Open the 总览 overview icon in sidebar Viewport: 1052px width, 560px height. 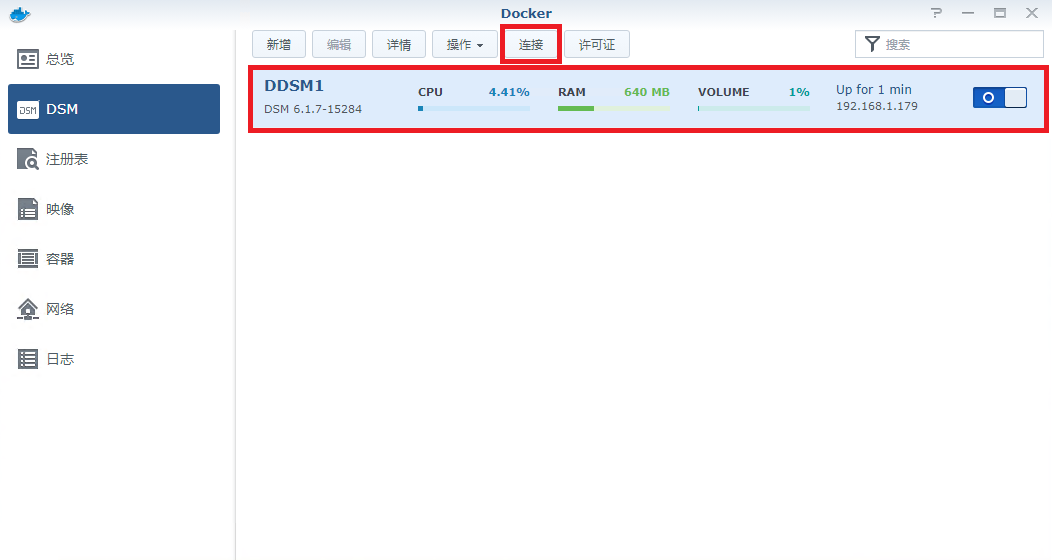coord(28,59)
